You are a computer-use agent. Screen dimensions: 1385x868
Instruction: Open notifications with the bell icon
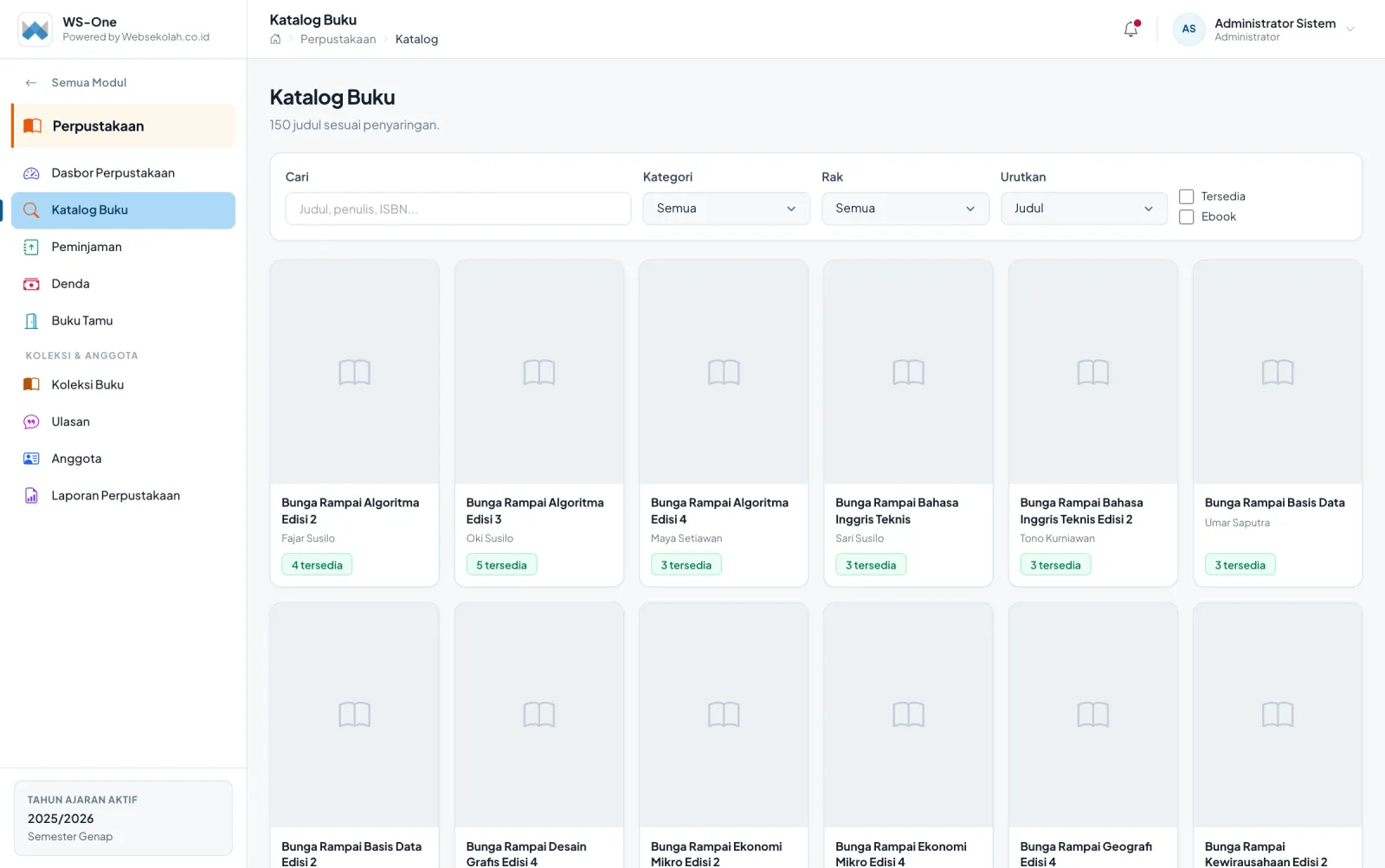point(1131,29)
